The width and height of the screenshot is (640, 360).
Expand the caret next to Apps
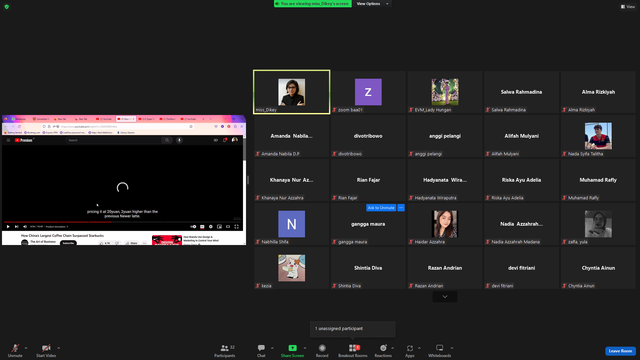[x=419, y=348]
